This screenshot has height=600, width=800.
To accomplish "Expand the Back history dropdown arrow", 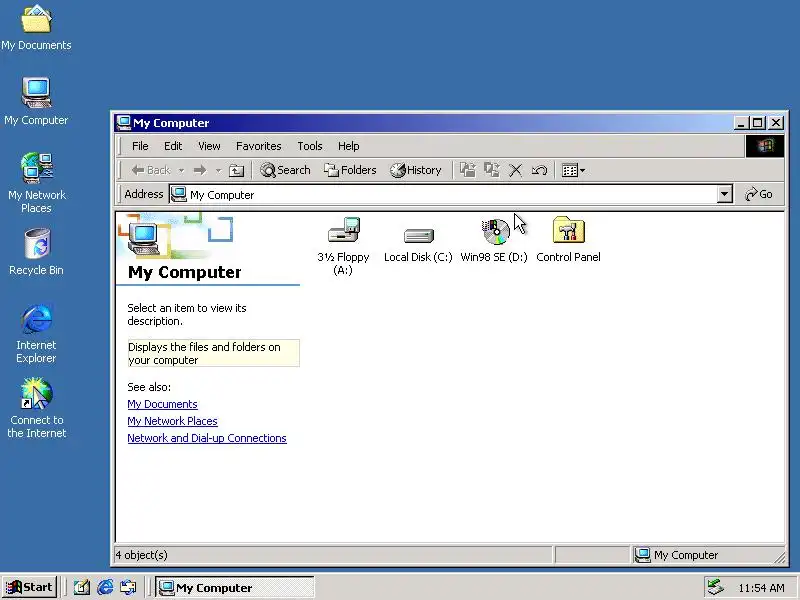I will [181, 170].
